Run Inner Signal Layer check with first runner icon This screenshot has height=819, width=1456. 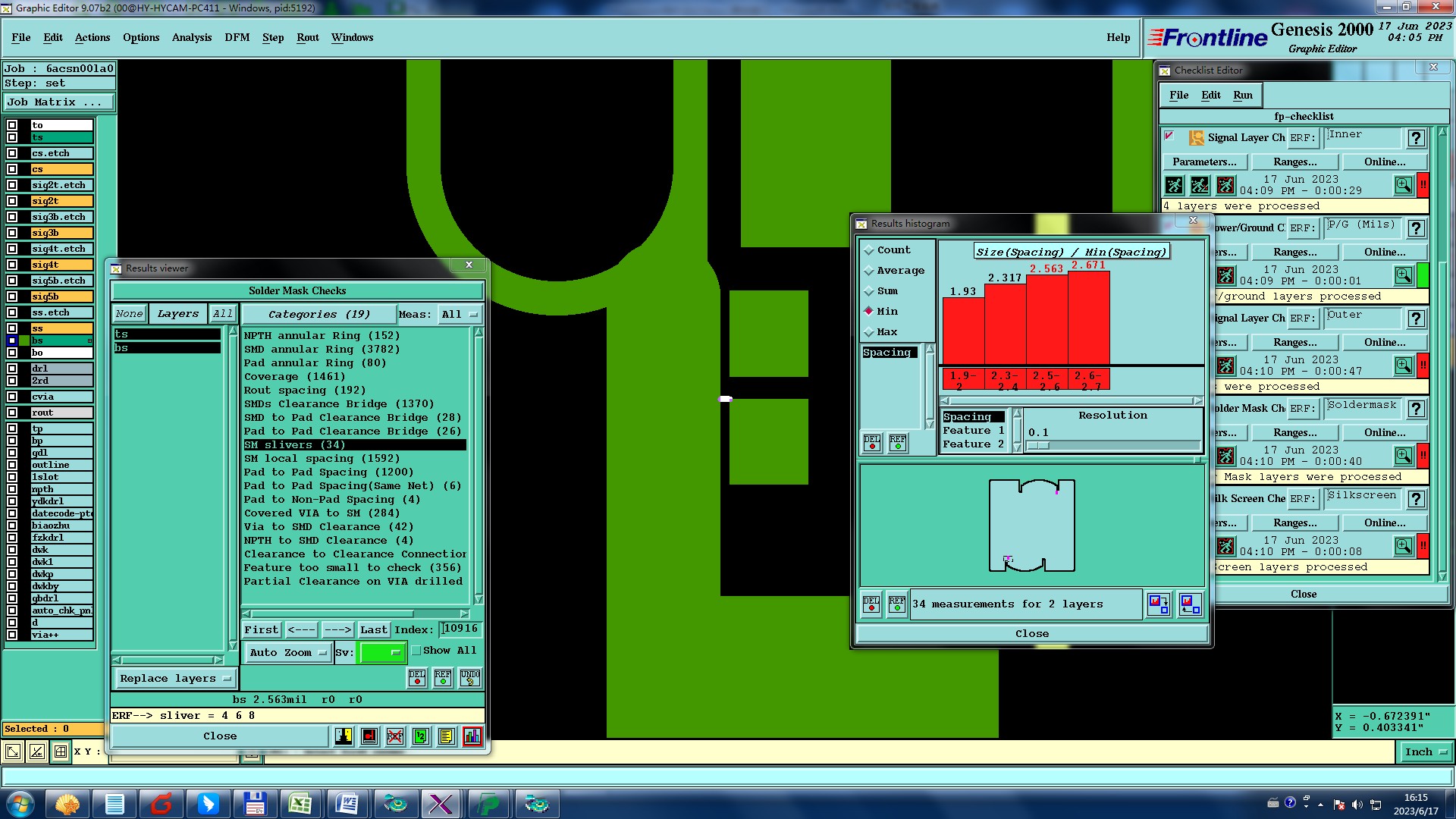click(x=1174, y=185)
